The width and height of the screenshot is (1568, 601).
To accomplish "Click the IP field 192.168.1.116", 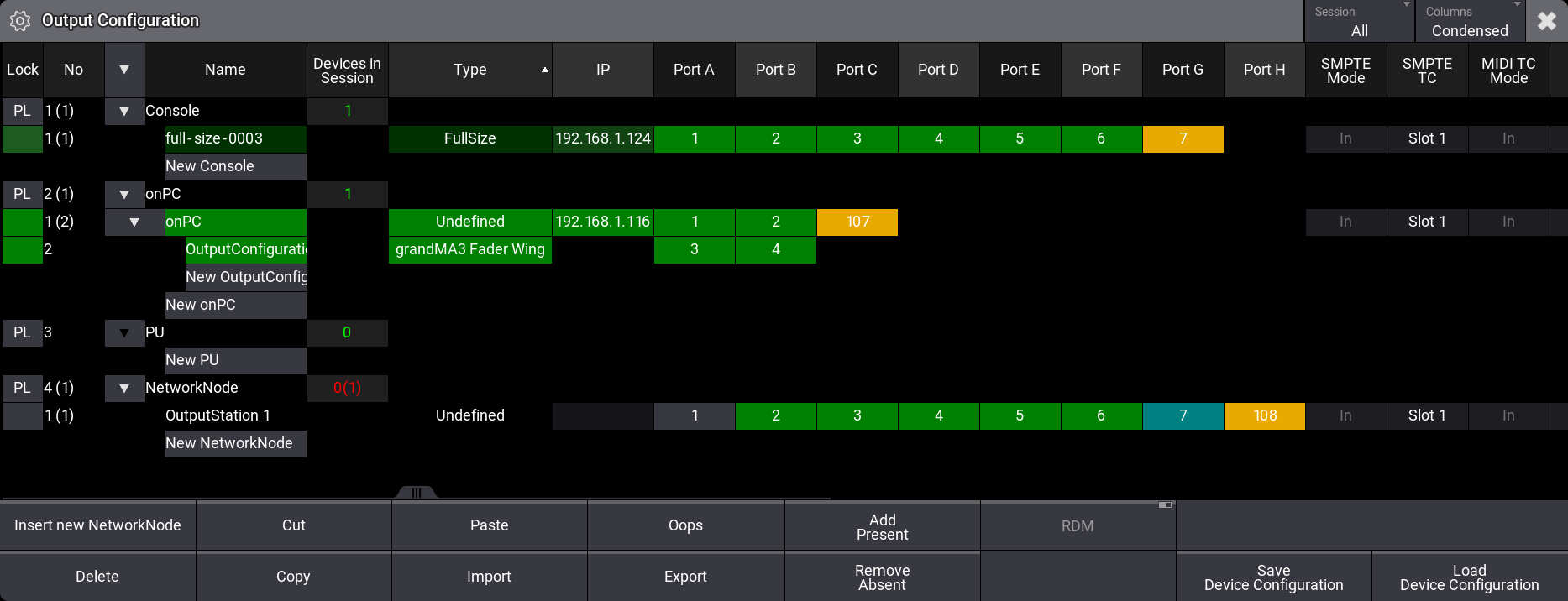I will point(602,222).
